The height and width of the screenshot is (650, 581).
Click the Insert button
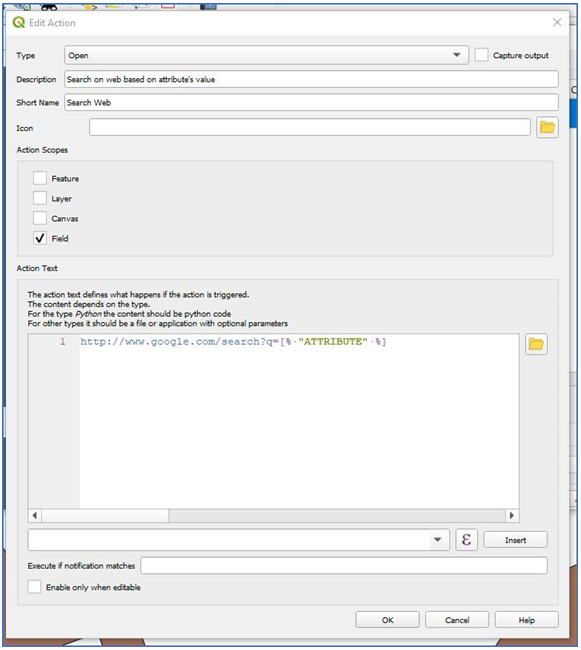[x=515, y=540]
